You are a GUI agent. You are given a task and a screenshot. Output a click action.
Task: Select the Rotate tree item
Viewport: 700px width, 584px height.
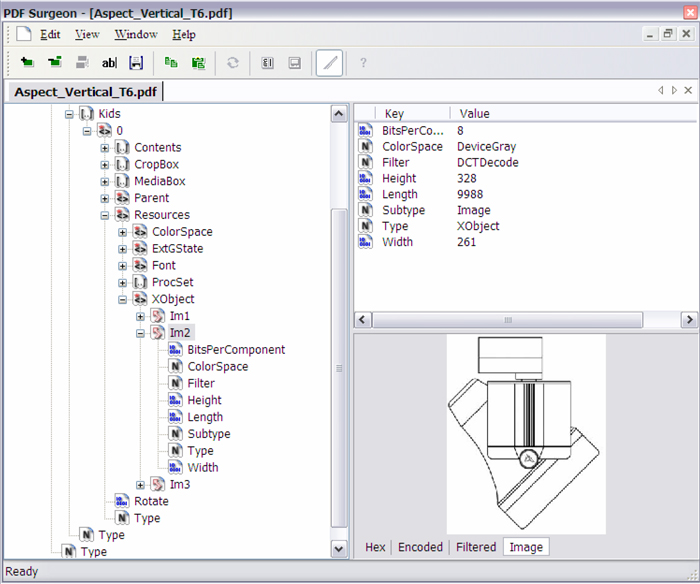click(151, 501)
